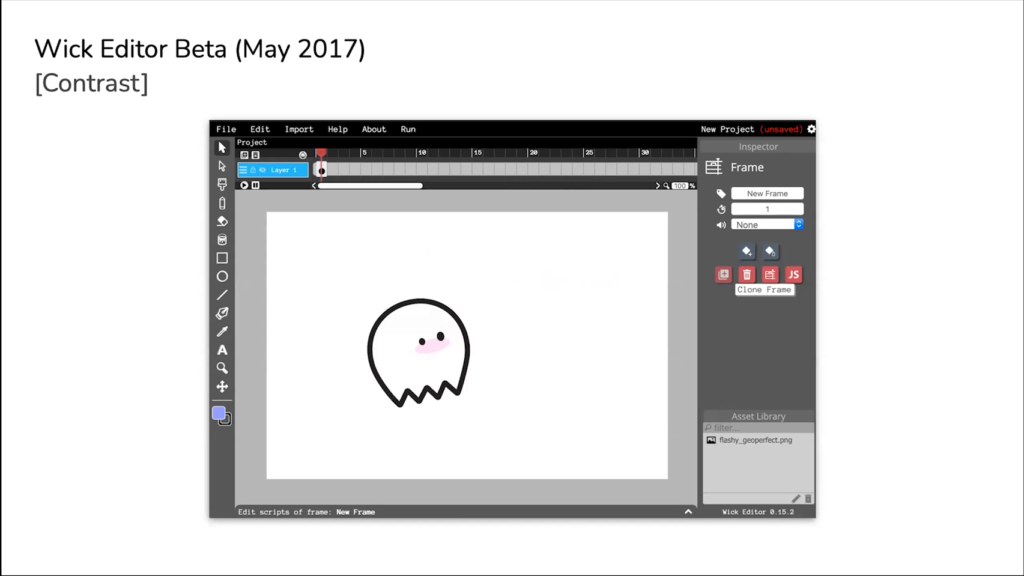This screenshot has width=1024, height=576.
Task: Click the timeline scroll right arrow
Action: coord(657,185)
